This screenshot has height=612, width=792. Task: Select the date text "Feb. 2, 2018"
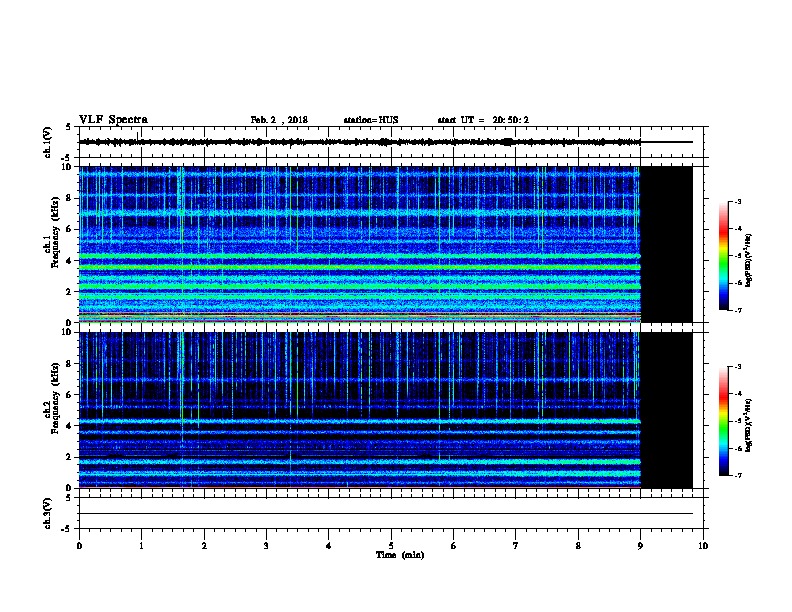[x=279, y=120]
